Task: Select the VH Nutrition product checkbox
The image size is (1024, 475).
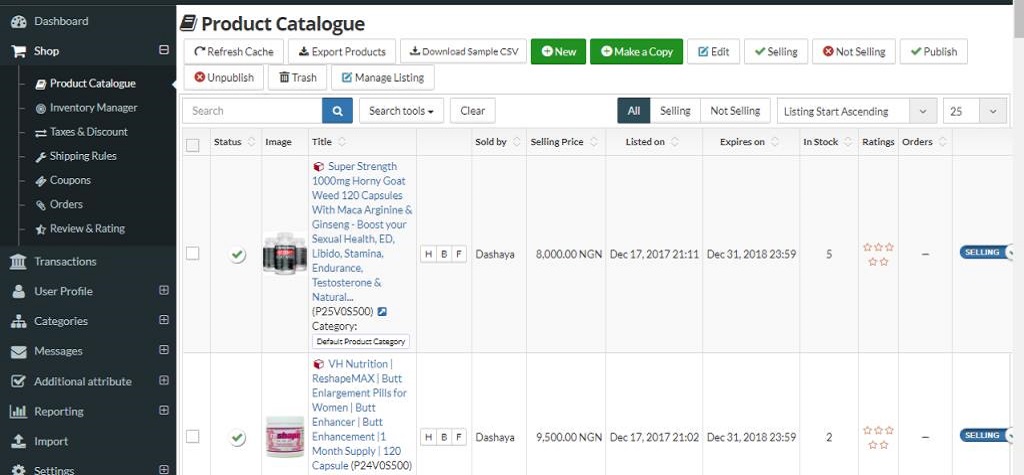Action: (193, 437)
